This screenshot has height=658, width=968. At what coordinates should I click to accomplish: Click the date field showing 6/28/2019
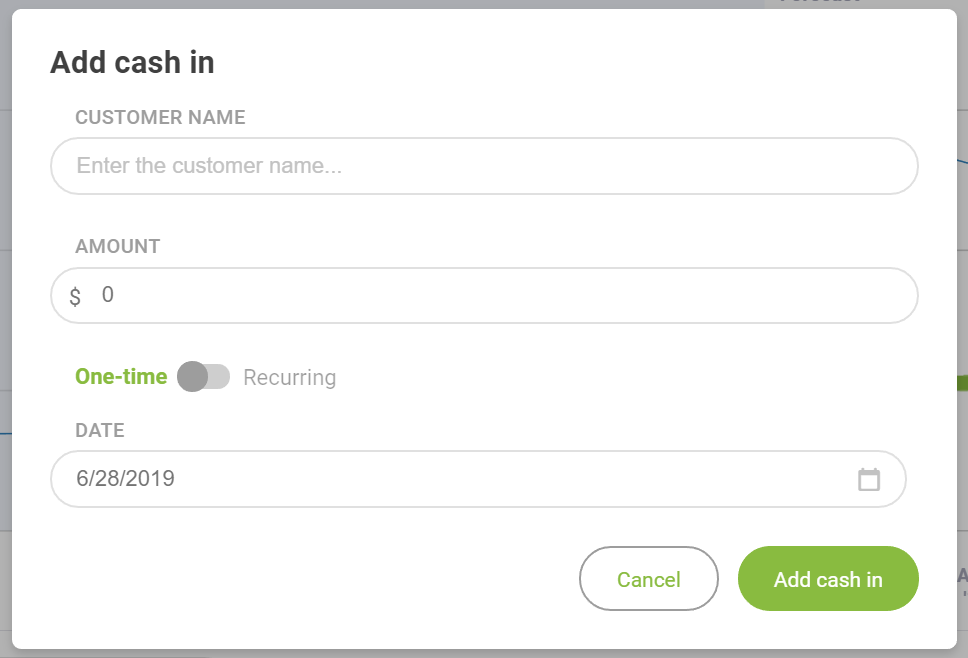click(478, 479)
